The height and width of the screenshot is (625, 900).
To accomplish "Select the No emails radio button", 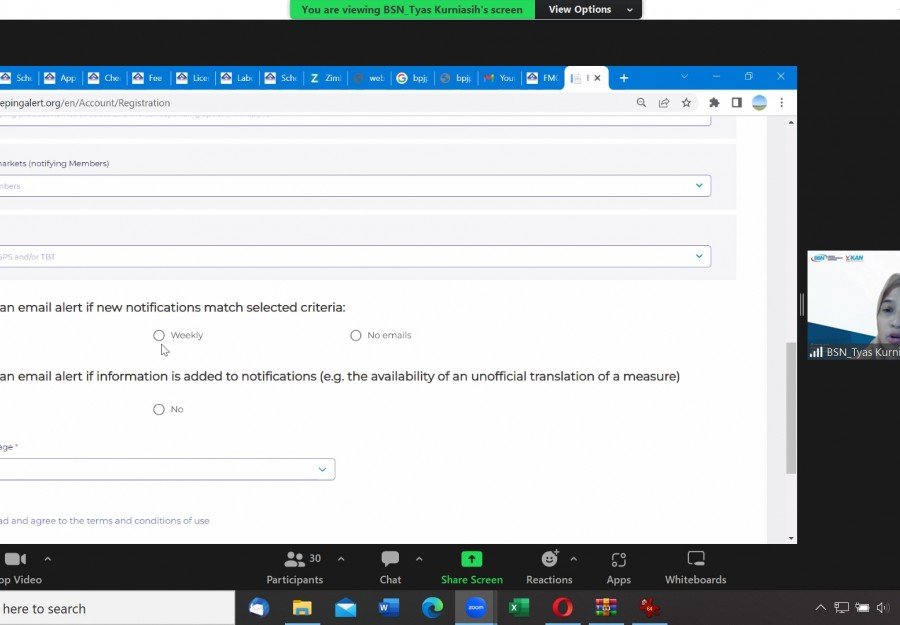I will (356, 335).
